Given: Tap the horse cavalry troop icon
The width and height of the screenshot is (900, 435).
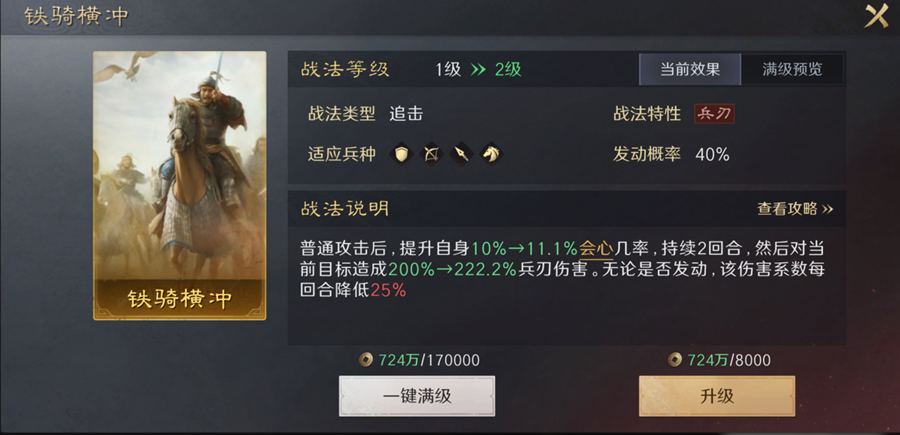Looking at the screenshot, I should pyautogui.click(x=491, y=154).
